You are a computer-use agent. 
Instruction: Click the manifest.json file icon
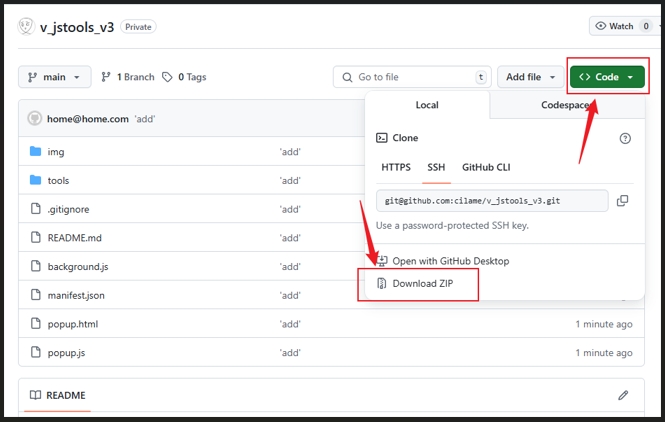[36, 294]
